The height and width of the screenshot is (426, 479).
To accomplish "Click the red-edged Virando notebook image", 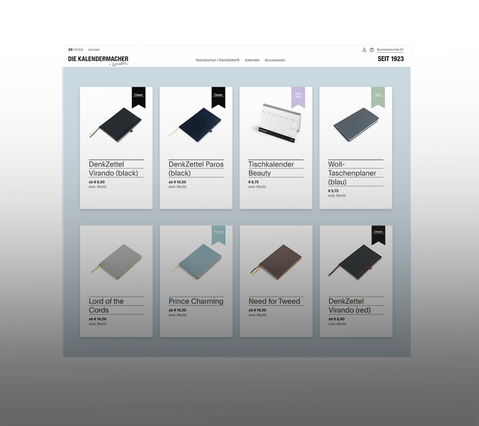I will coord(355,262).
